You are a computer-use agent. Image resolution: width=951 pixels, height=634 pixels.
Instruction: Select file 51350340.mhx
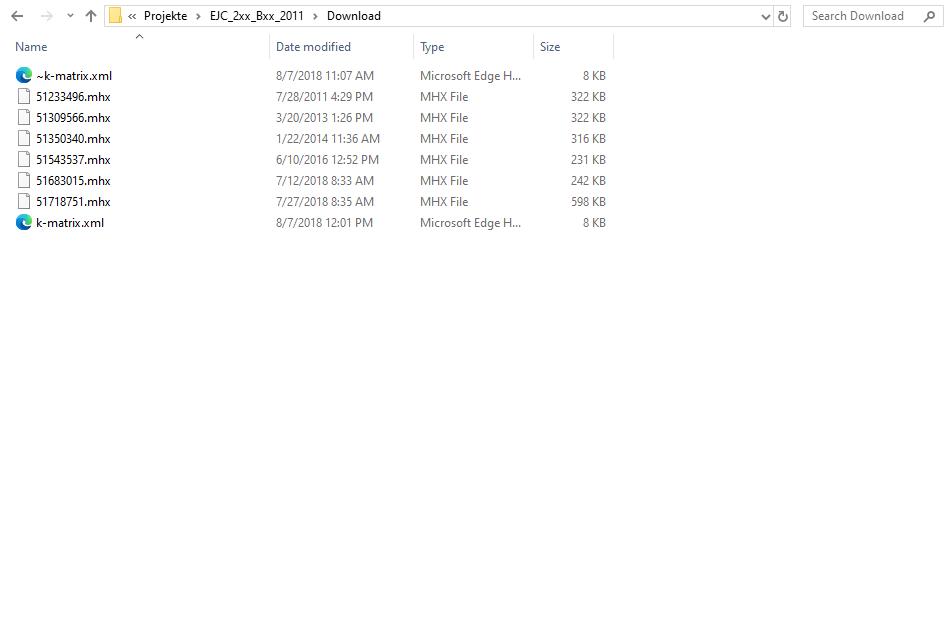click(x=73, y=139)
